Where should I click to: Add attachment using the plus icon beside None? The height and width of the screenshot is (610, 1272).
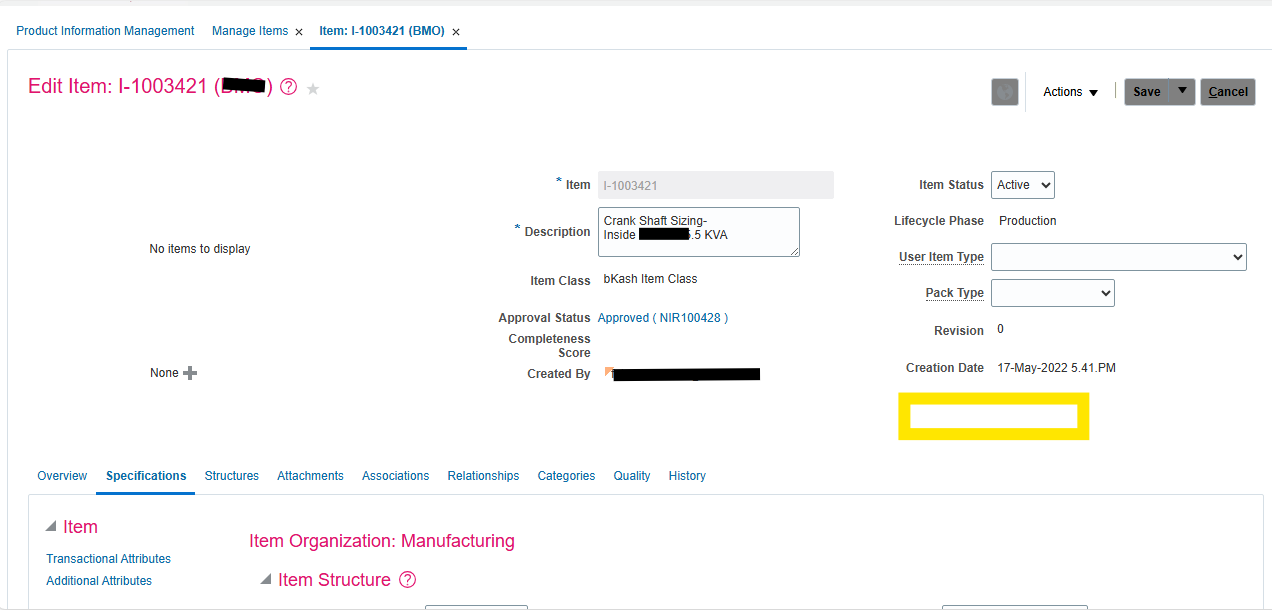point(190,373)
